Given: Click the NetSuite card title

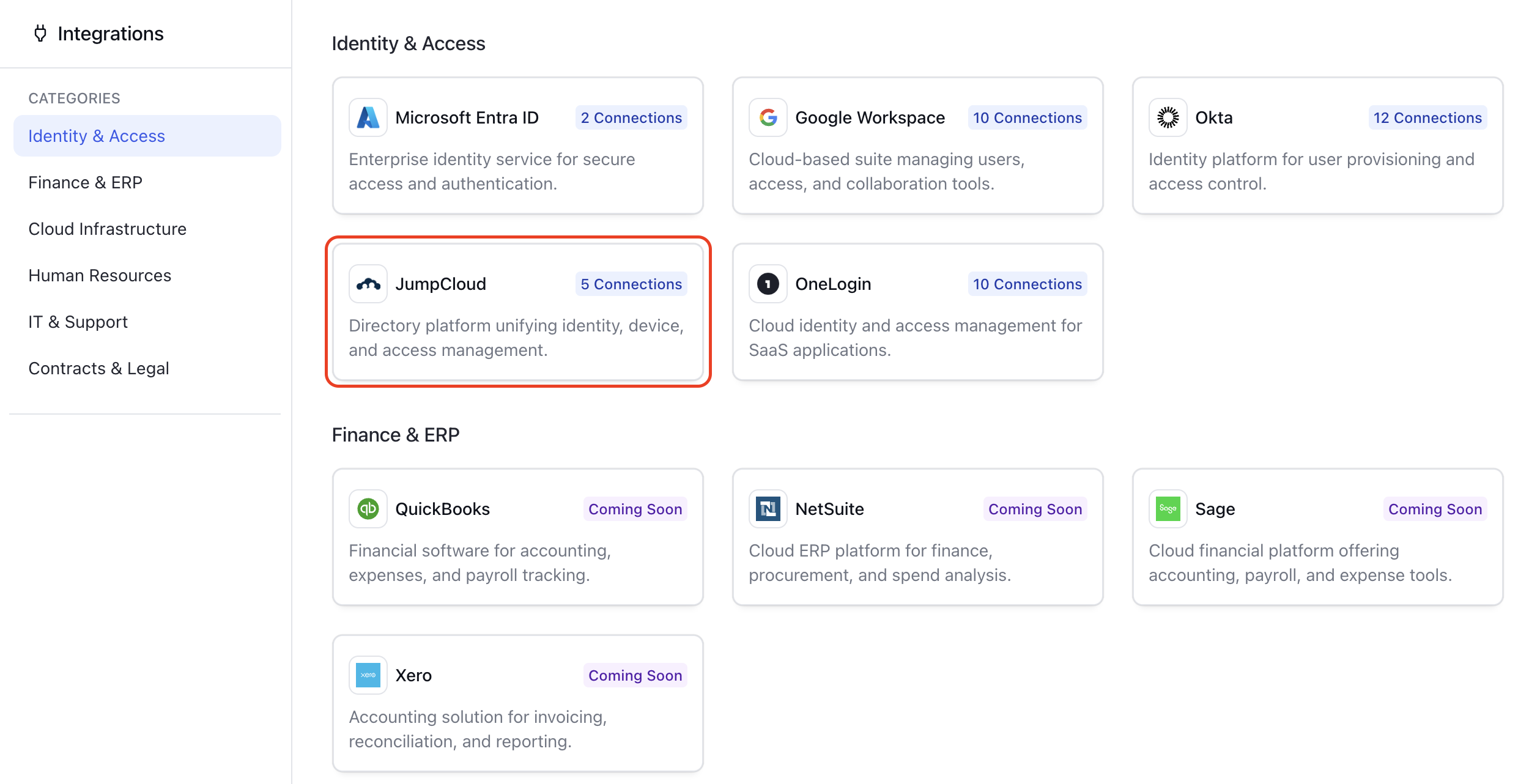Looking at the screenshot, I should pos(829,509).
